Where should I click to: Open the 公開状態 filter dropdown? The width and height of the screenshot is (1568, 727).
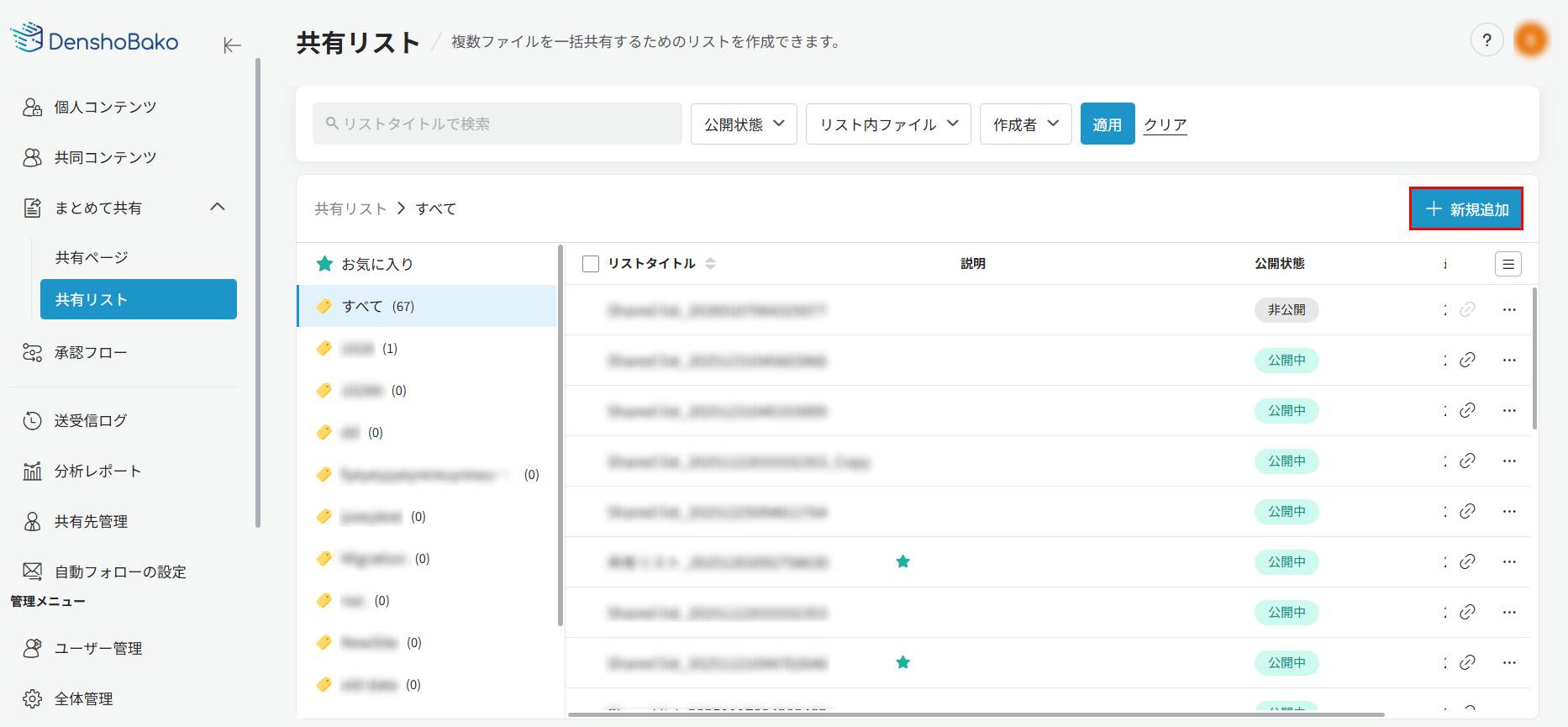pyautogui.click(x=744, y=124)
